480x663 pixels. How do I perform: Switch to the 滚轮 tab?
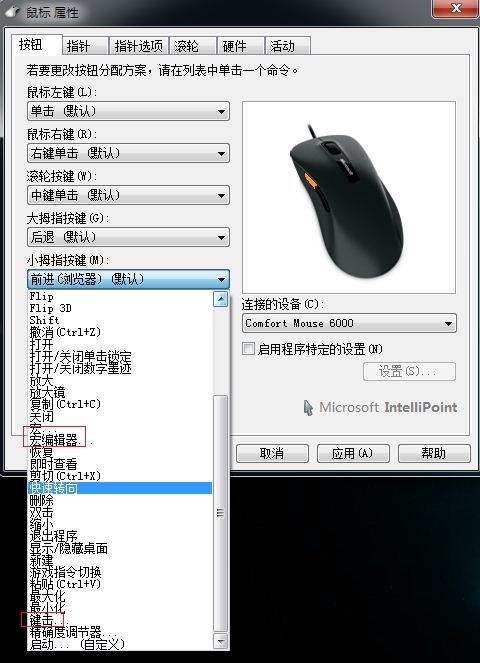tap(192, 46)
